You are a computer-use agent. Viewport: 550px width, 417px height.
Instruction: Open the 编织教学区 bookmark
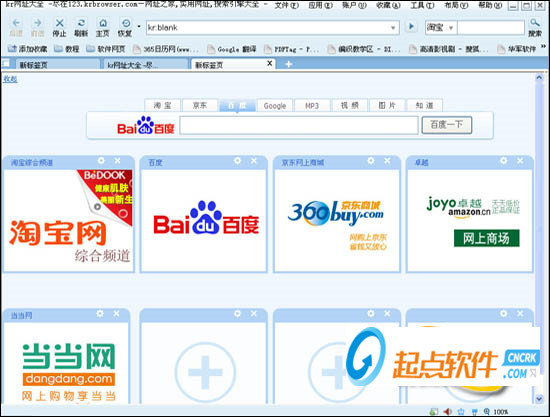(364, 49)
